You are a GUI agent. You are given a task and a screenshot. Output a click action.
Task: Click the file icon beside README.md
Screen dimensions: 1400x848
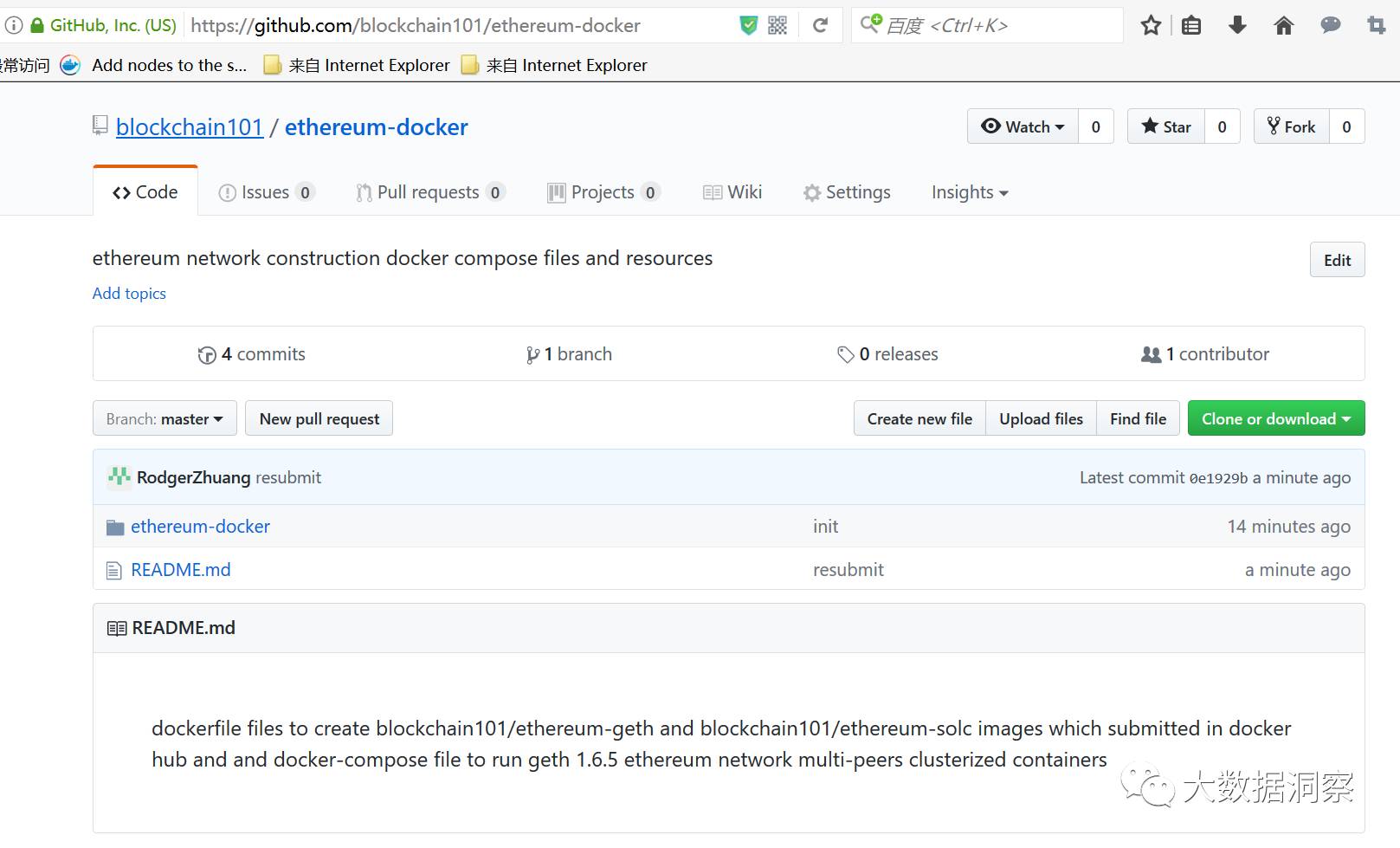coord(114,570)
